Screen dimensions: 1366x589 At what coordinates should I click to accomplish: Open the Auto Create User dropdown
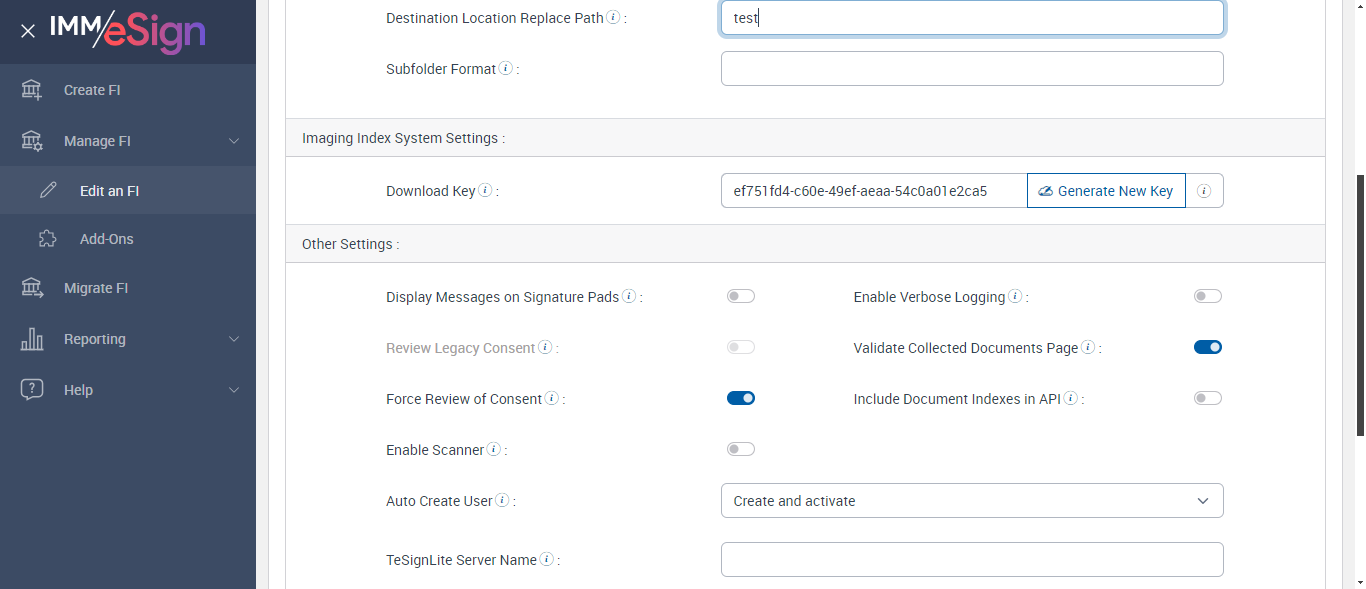pyautogui.click(x=971, y=501)
